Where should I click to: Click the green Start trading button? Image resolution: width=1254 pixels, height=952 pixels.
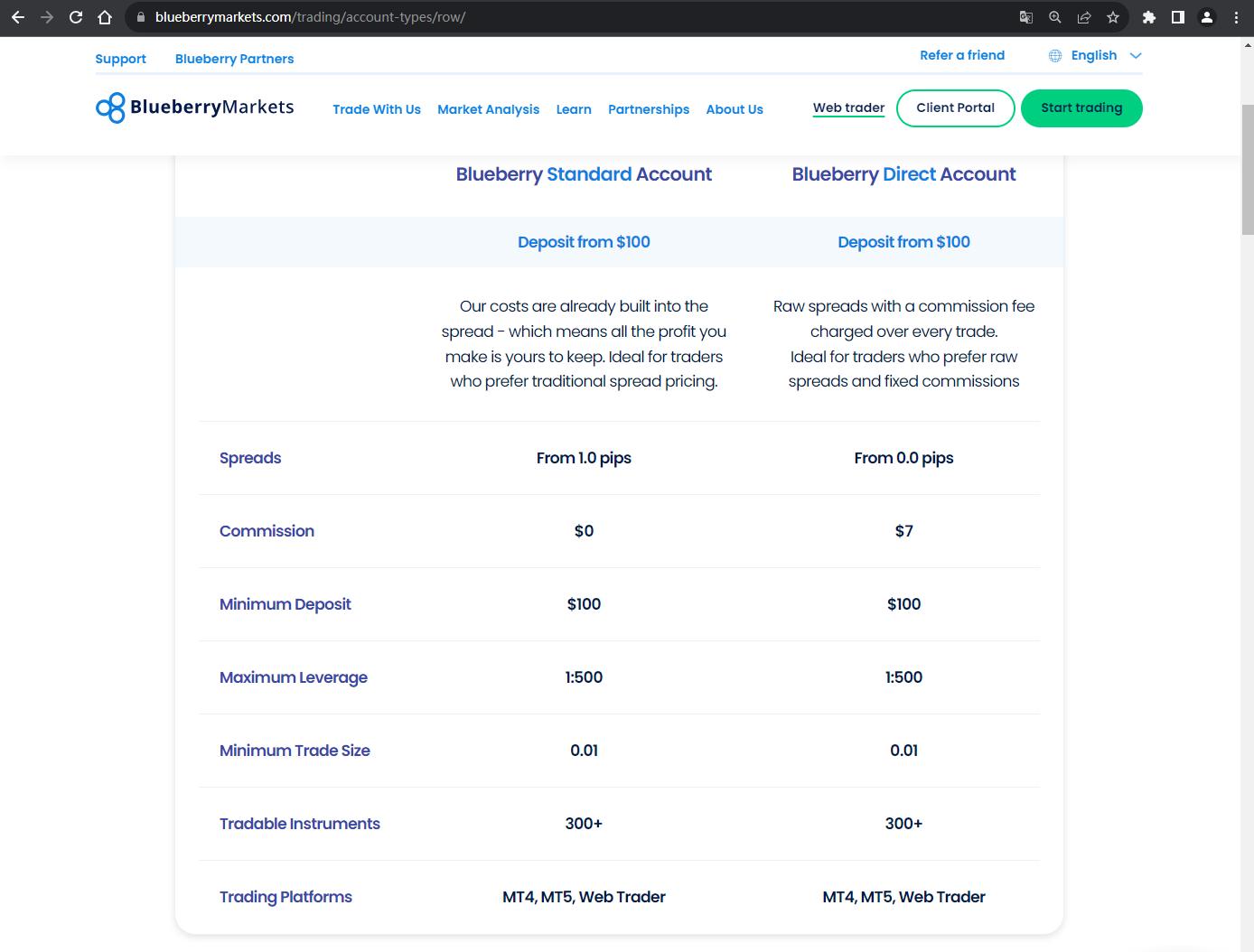[x=1081, y=108]
